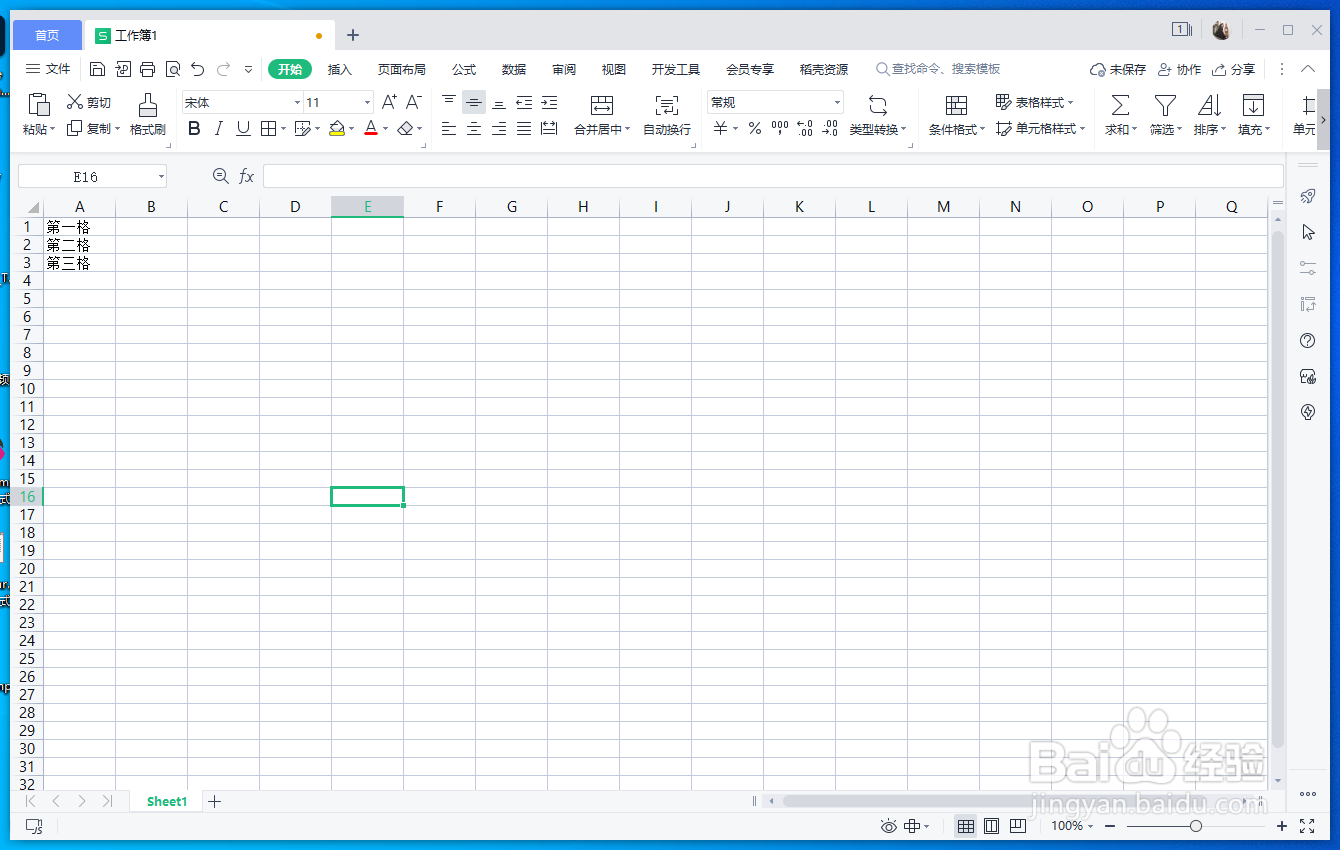Screen dimensions: 1340x850
Task: Select cell A1 containing 第一格
Action: tap(80, 227)
